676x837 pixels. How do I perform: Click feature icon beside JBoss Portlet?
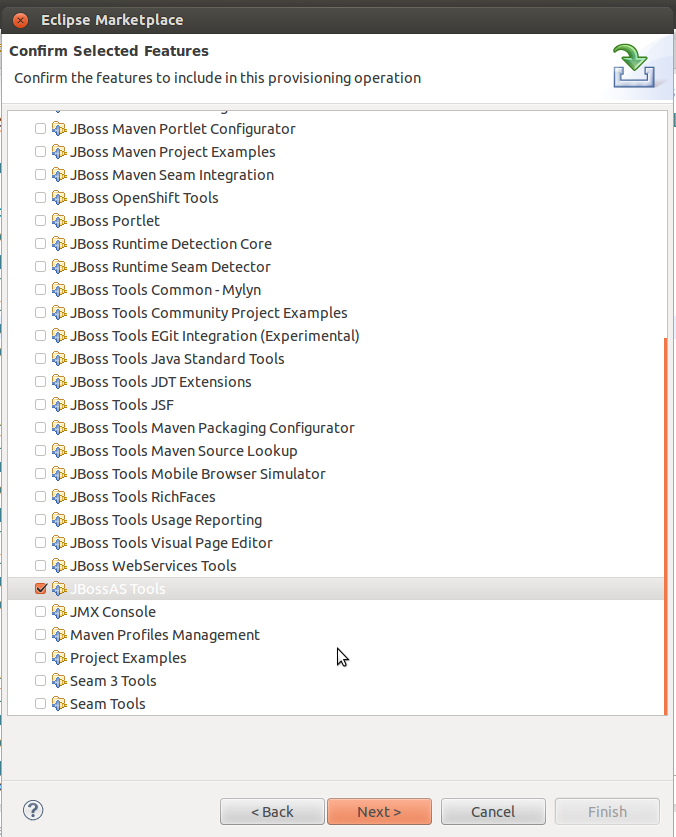[59, 220]
